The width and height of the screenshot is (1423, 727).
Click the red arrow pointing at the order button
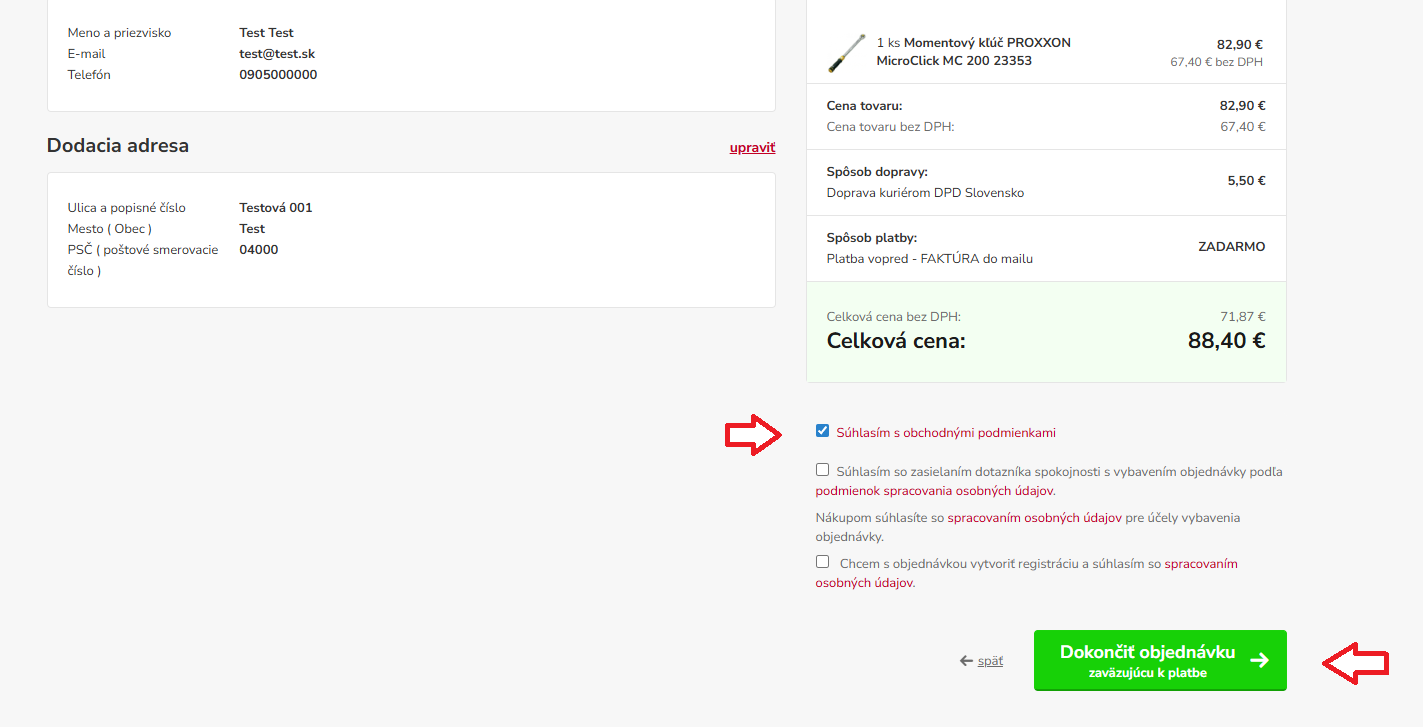click(x=1355, y=662)
